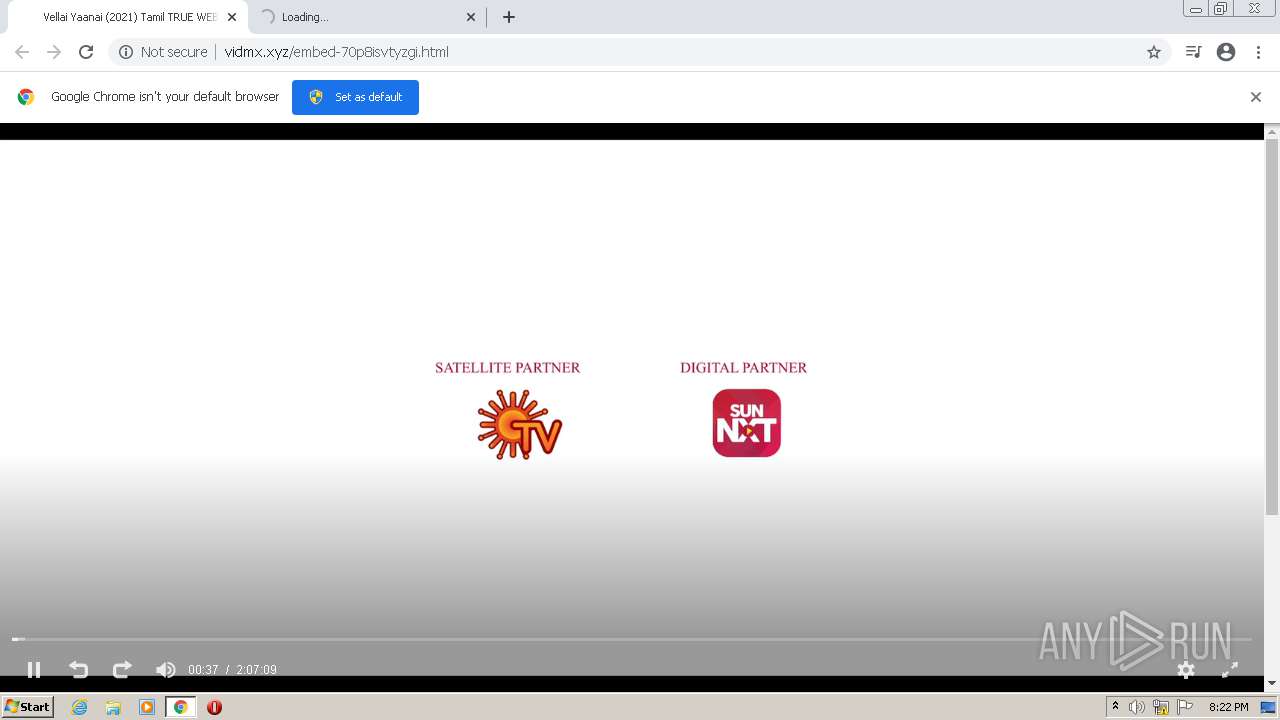Go back to previous page

[22, 52]
